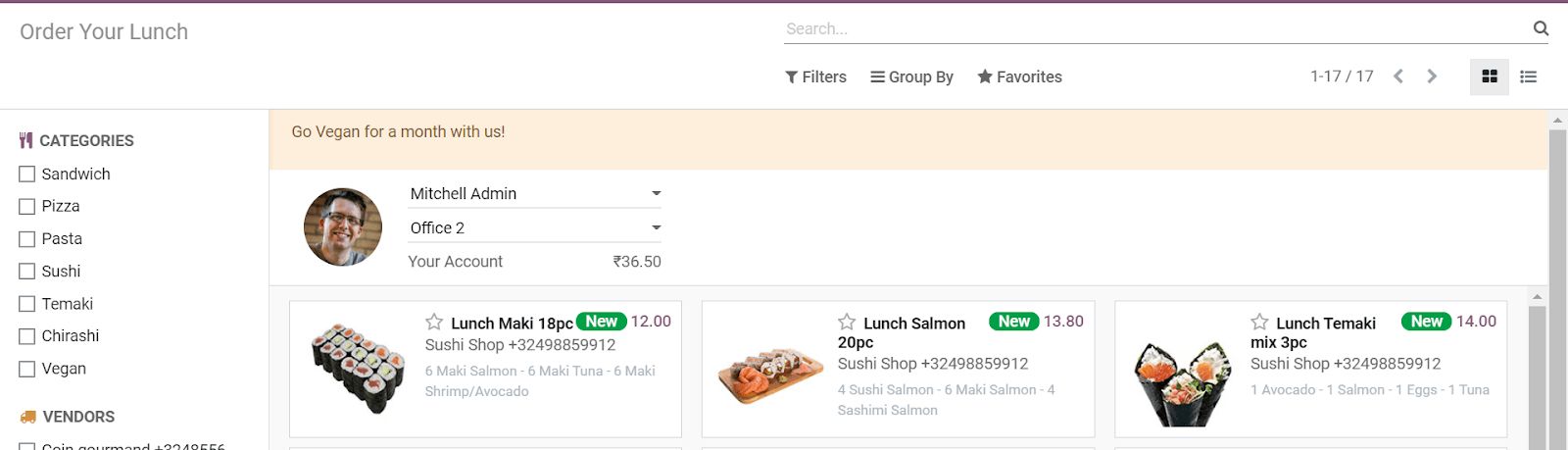The image size is (1568, 450).
Task: Check the Sandwich category
Action: tap(27, 175)
